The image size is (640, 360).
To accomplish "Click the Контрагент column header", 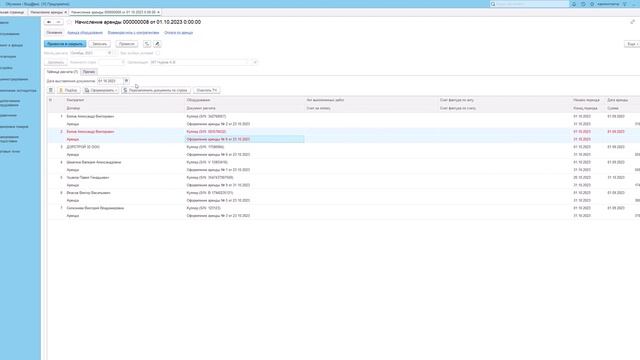I will click(x=76, y=100).
